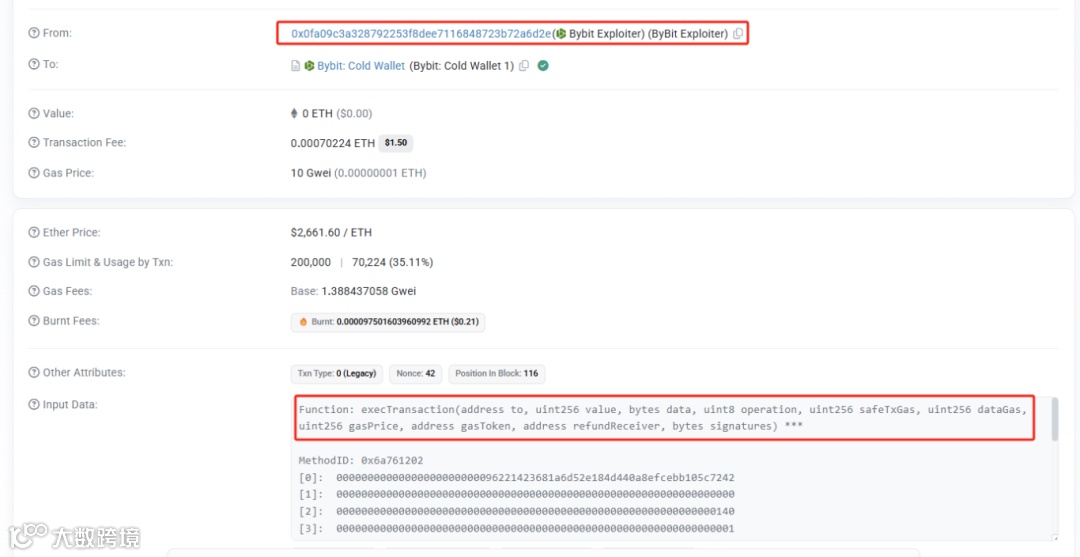Screen dimensions: 1080x557
Task: Click the Txn Type: 0 (Legacy) badge
Action: 337,374
